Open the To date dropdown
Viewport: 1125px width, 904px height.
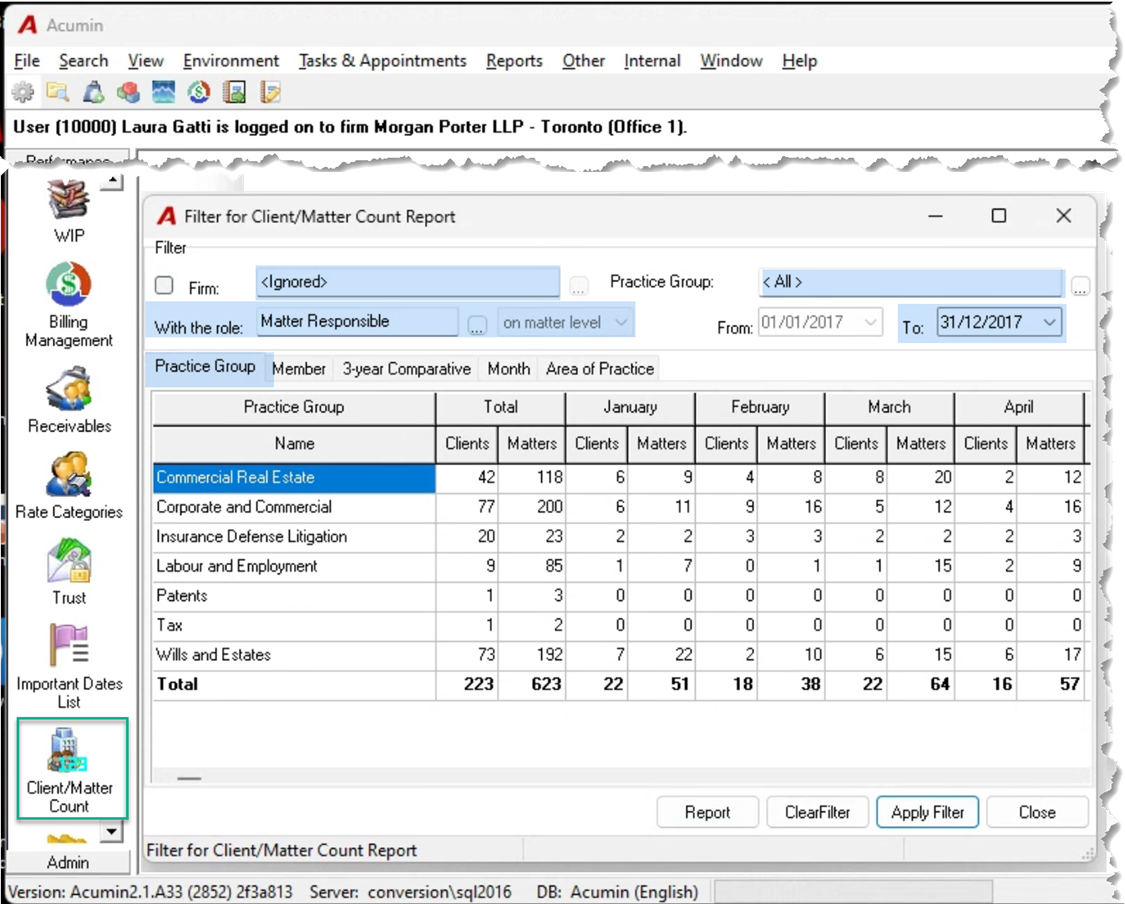pos(1049,322)
